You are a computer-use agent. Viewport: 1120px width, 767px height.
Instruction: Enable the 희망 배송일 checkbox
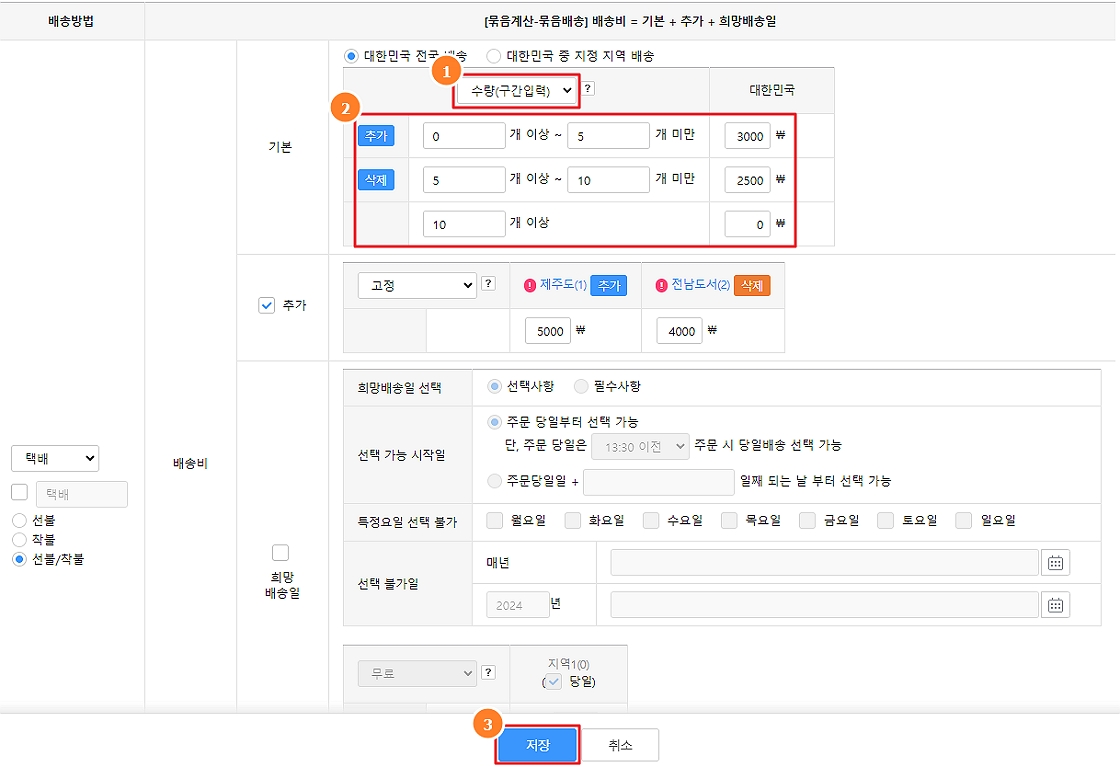pos(280,553)
